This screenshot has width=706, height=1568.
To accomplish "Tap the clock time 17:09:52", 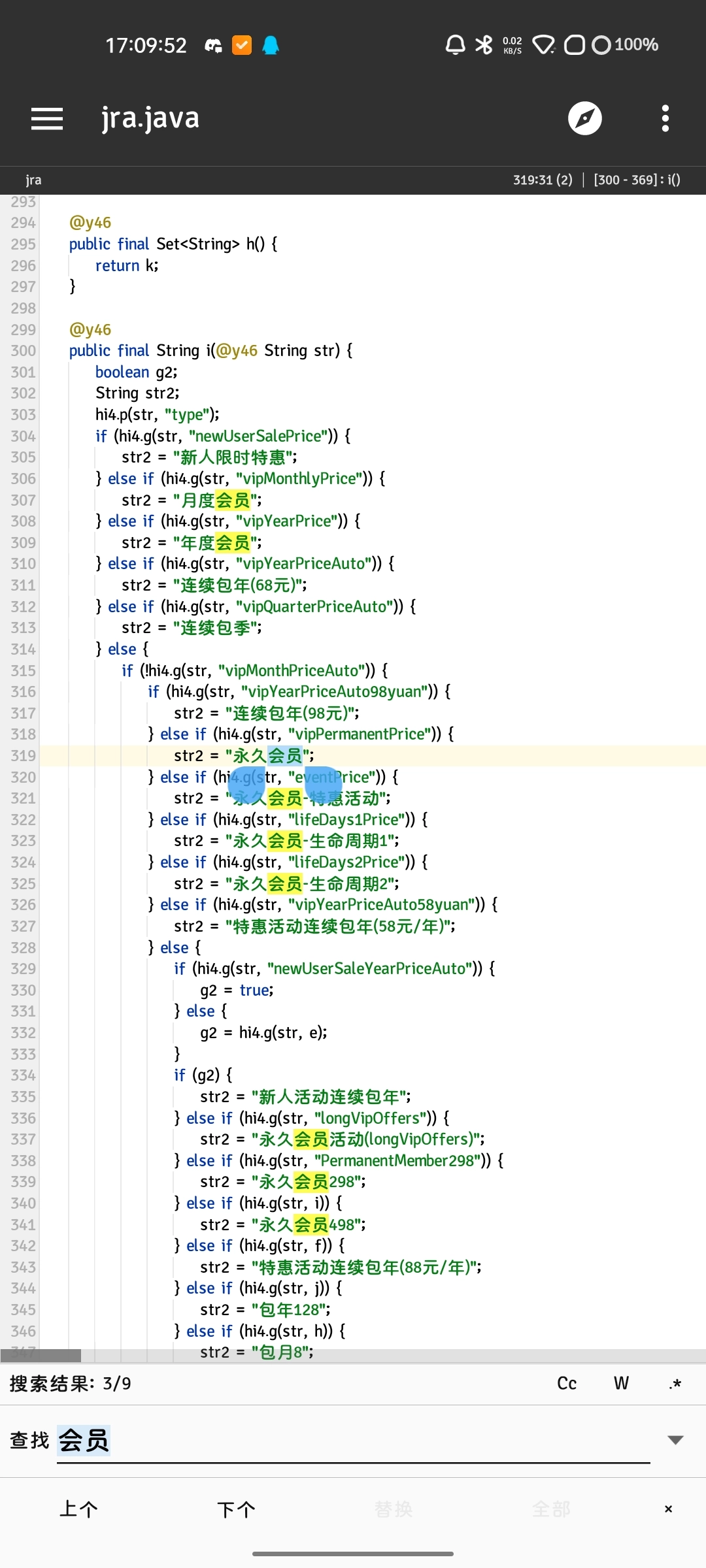I will (146, 45).
